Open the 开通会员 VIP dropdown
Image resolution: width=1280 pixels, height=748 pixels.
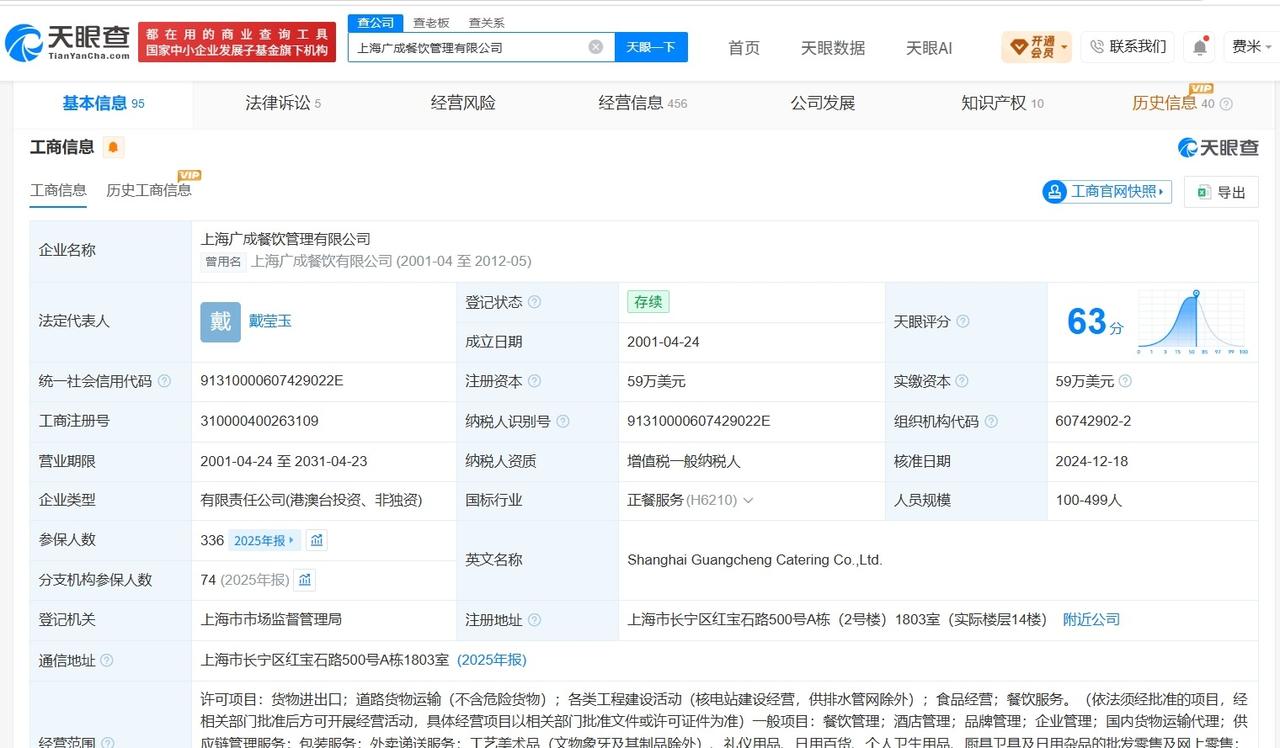pos(1036,47)
